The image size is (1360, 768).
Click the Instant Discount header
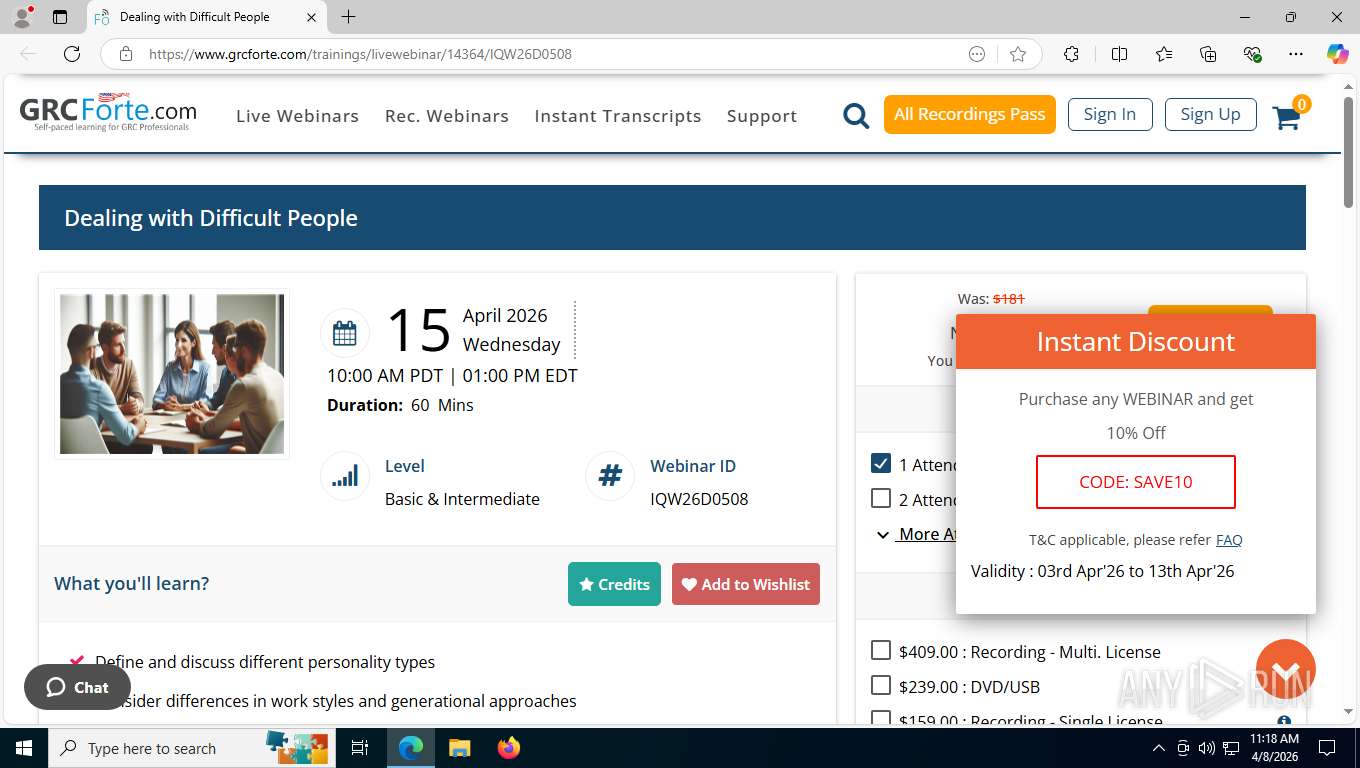point(1136,342)
